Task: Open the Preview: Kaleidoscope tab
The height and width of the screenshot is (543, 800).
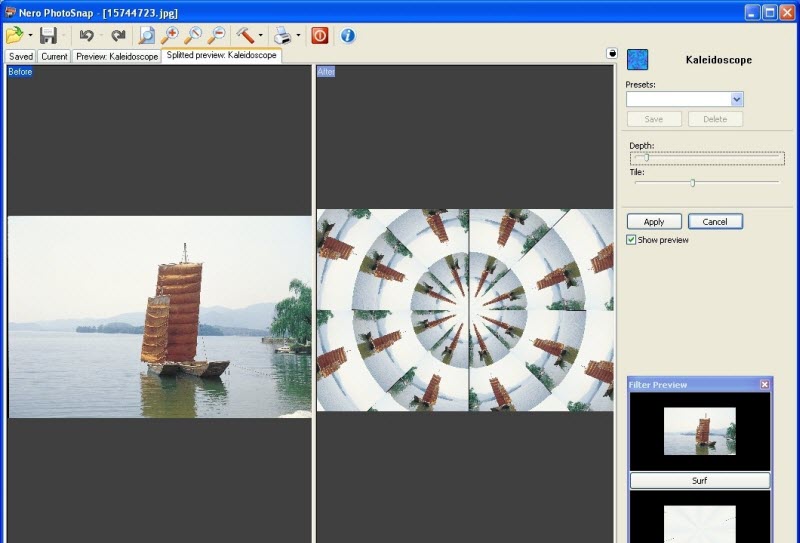Action: 117,56
